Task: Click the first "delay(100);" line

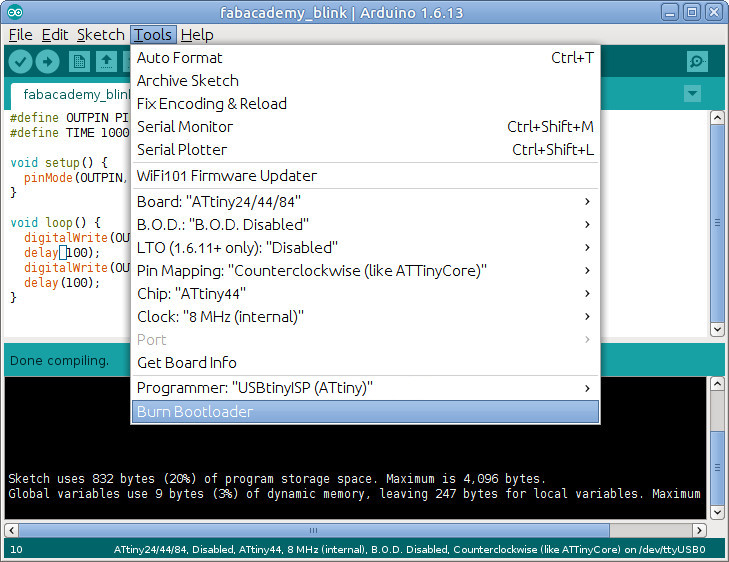Action: [x=62, y=253]
